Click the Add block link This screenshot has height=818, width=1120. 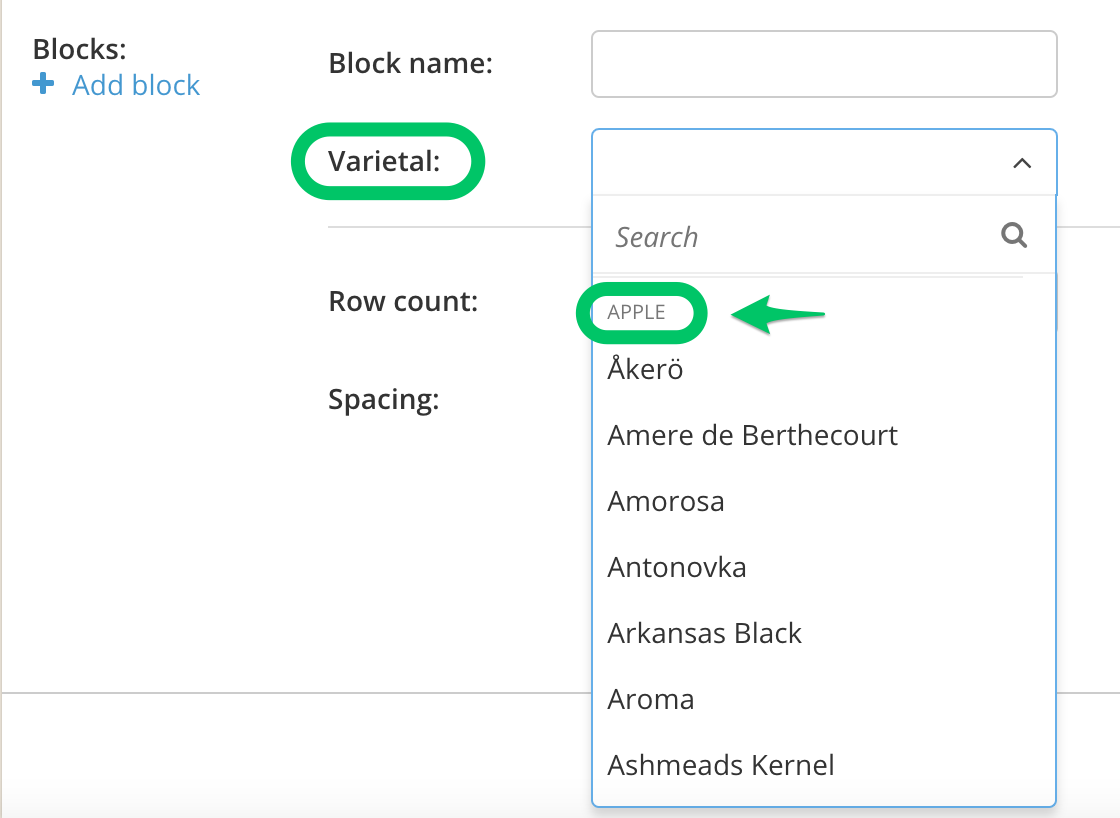pos(136,85)
